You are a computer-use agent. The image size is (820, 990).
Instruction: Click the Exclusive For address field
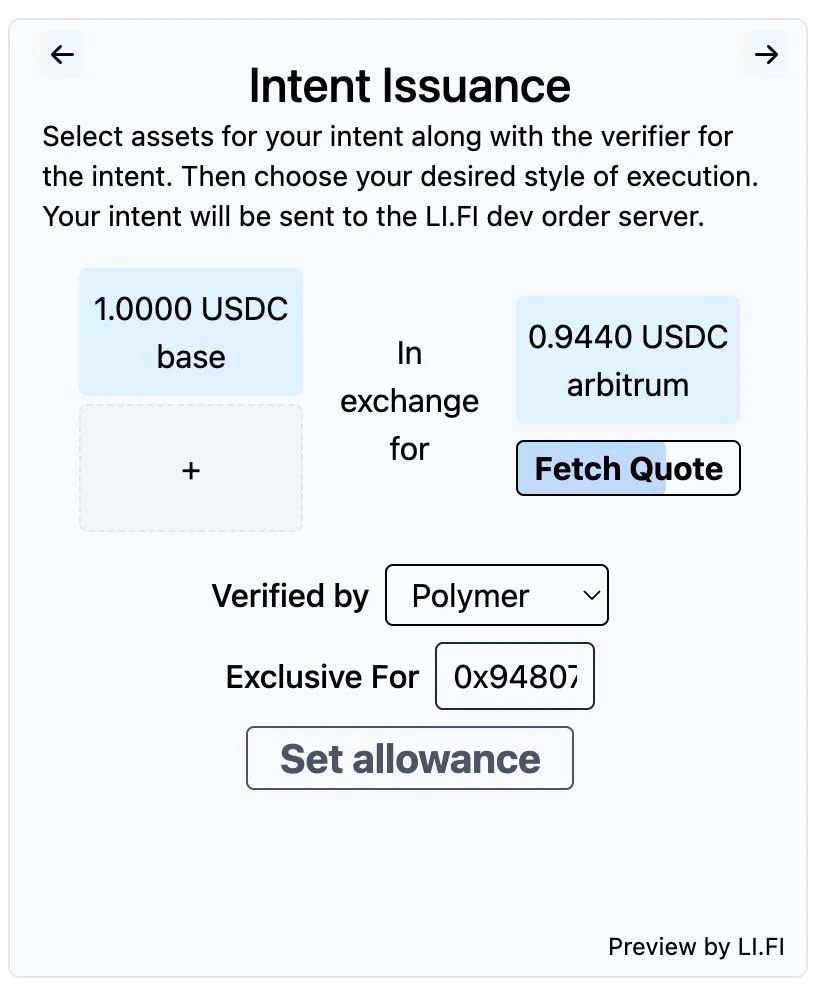[514, 676]
